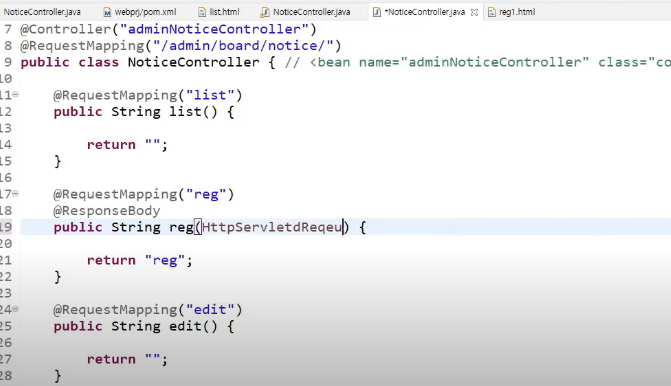This screenshot has width=671, height=386.
Task: Click the return statement on line 27
Action: [x=127, y=359]
